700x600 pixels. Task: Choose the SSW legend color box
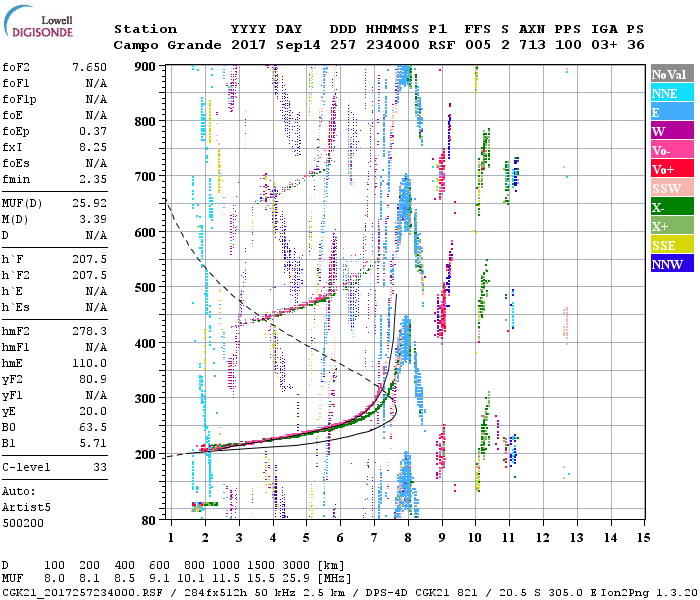(668, 188)
